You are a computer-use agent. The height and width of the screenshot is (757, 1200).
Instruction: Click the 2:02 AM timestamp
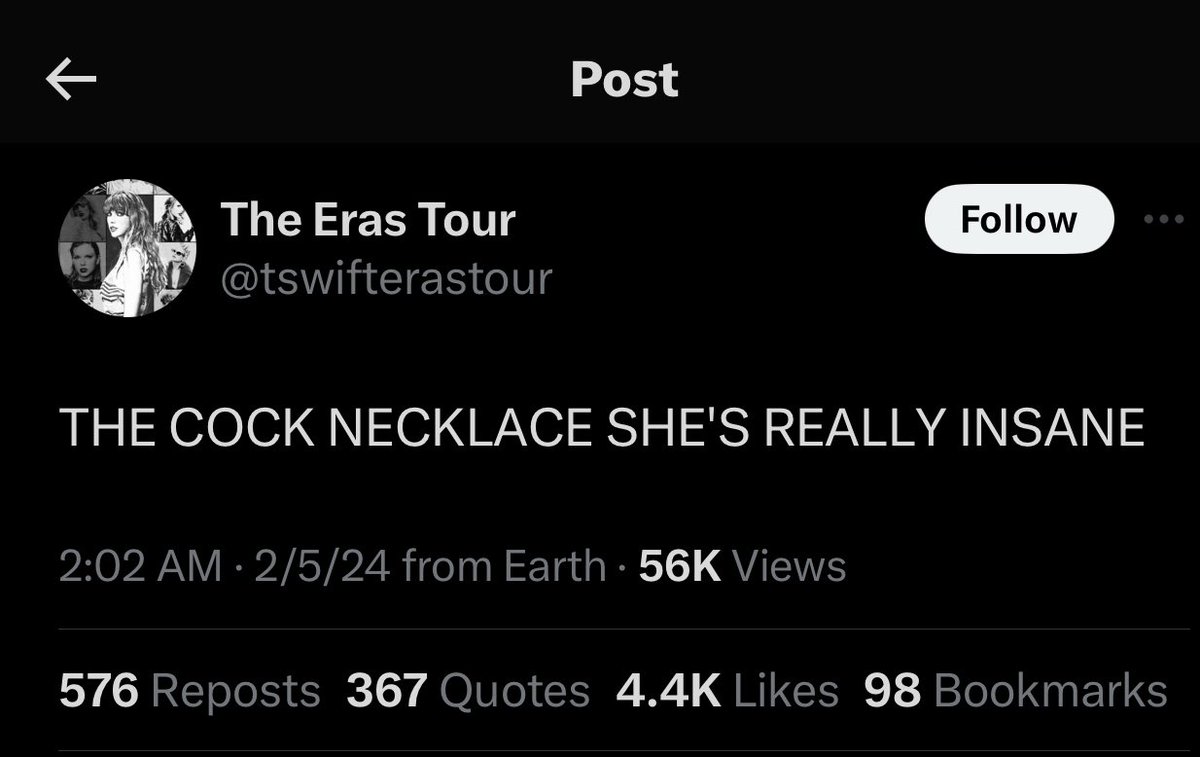pyautogui.click(x=141, y=566)
